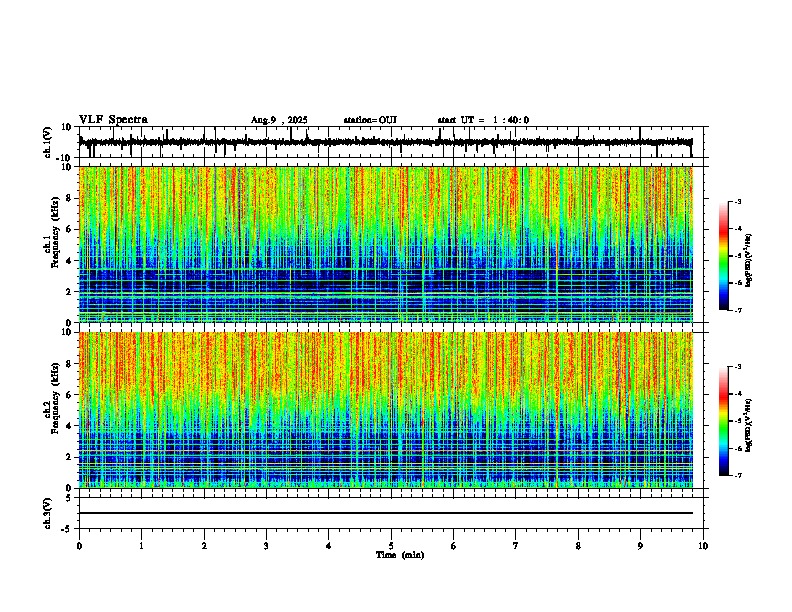Click the "-3" label on ch.2 color scale
Image resolution: width=792 pixels, height=612 pixels.
click(738, 367)
